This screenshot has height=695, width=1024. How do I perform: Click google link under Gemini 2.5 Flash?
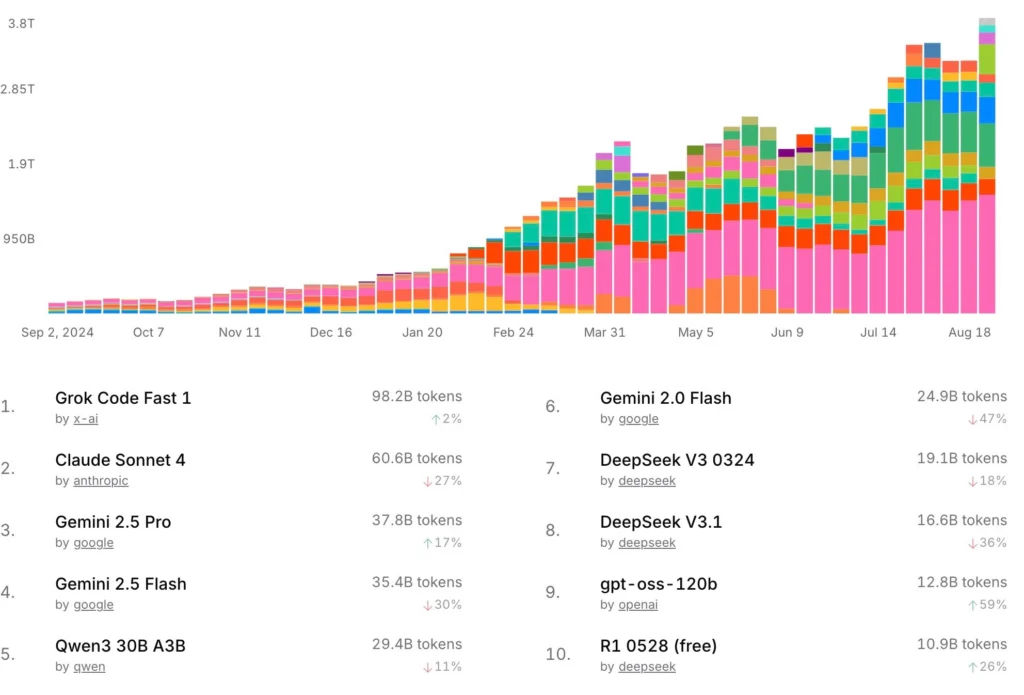tap(93, 605)
